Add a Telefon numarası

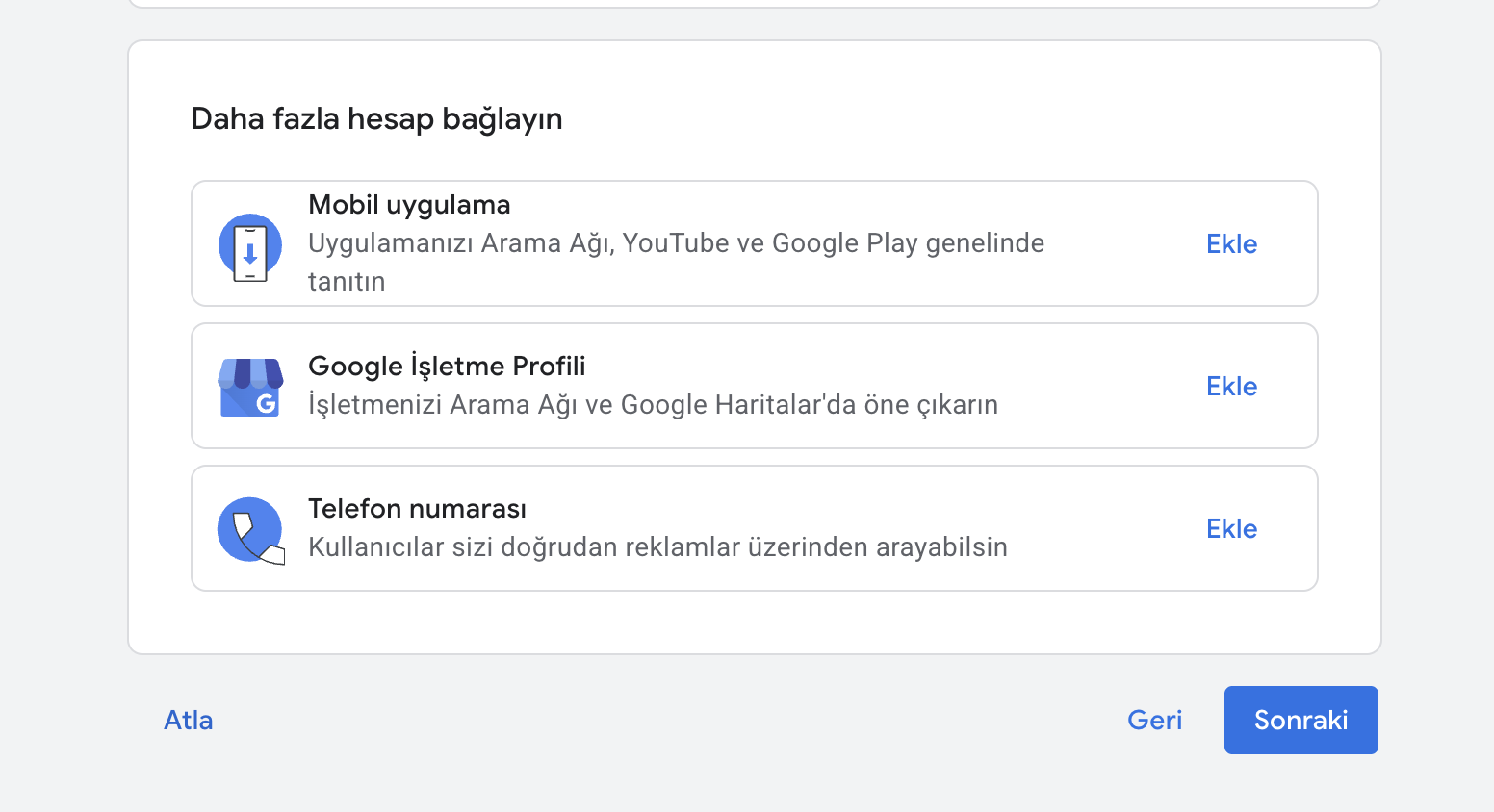coord(1231,529)
